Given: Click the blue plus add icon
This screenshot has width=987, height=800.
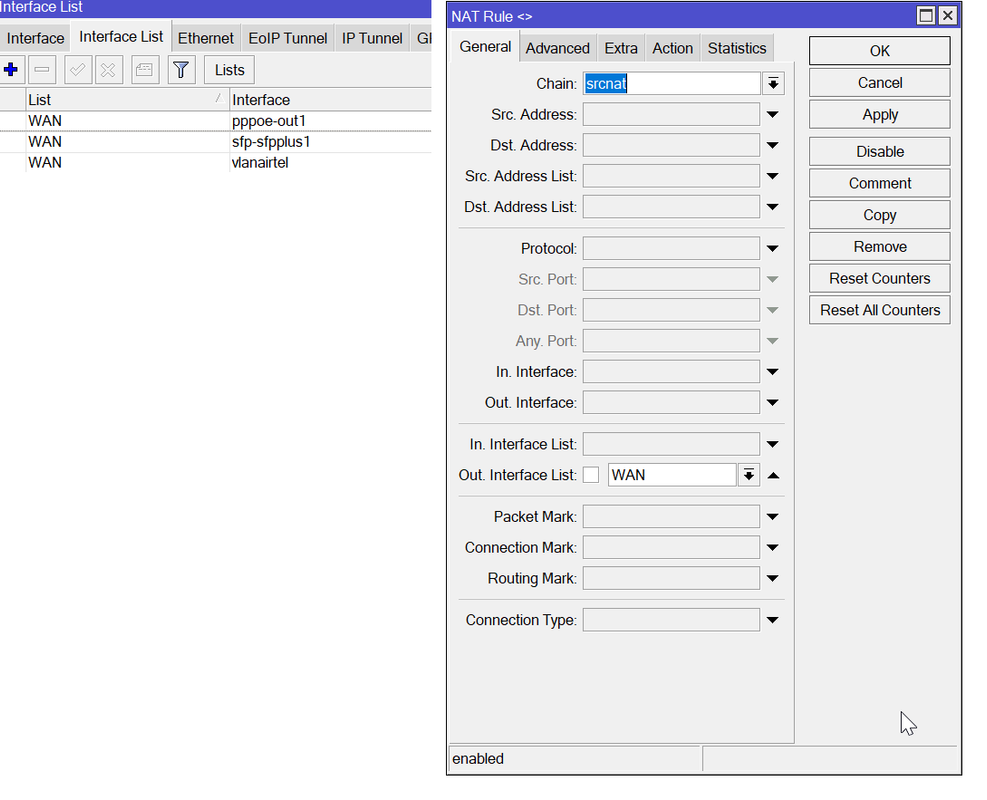Looking at the screenshot, I should tap(11, 70).
